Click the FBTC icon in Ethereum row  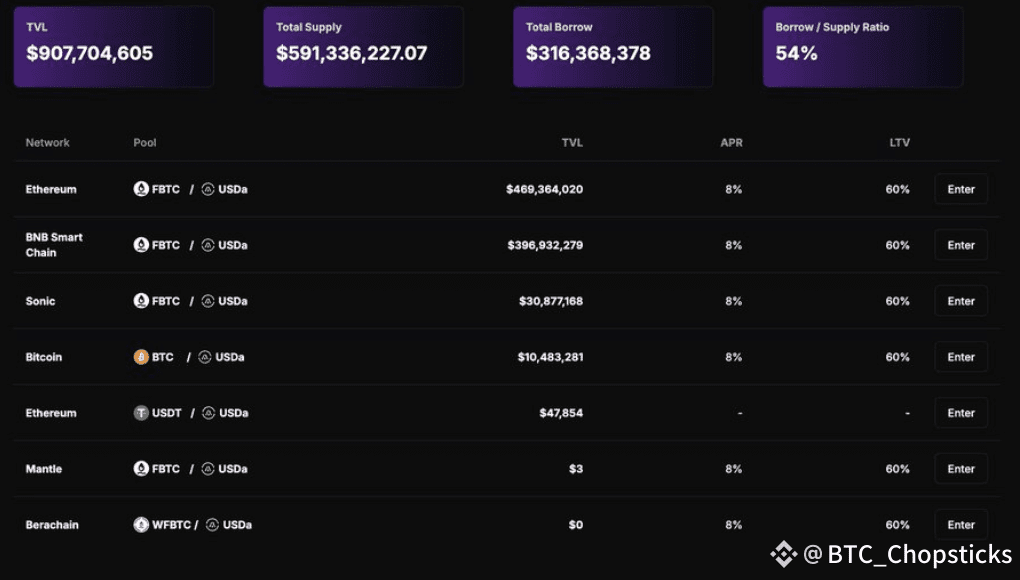tap(141, 189)
